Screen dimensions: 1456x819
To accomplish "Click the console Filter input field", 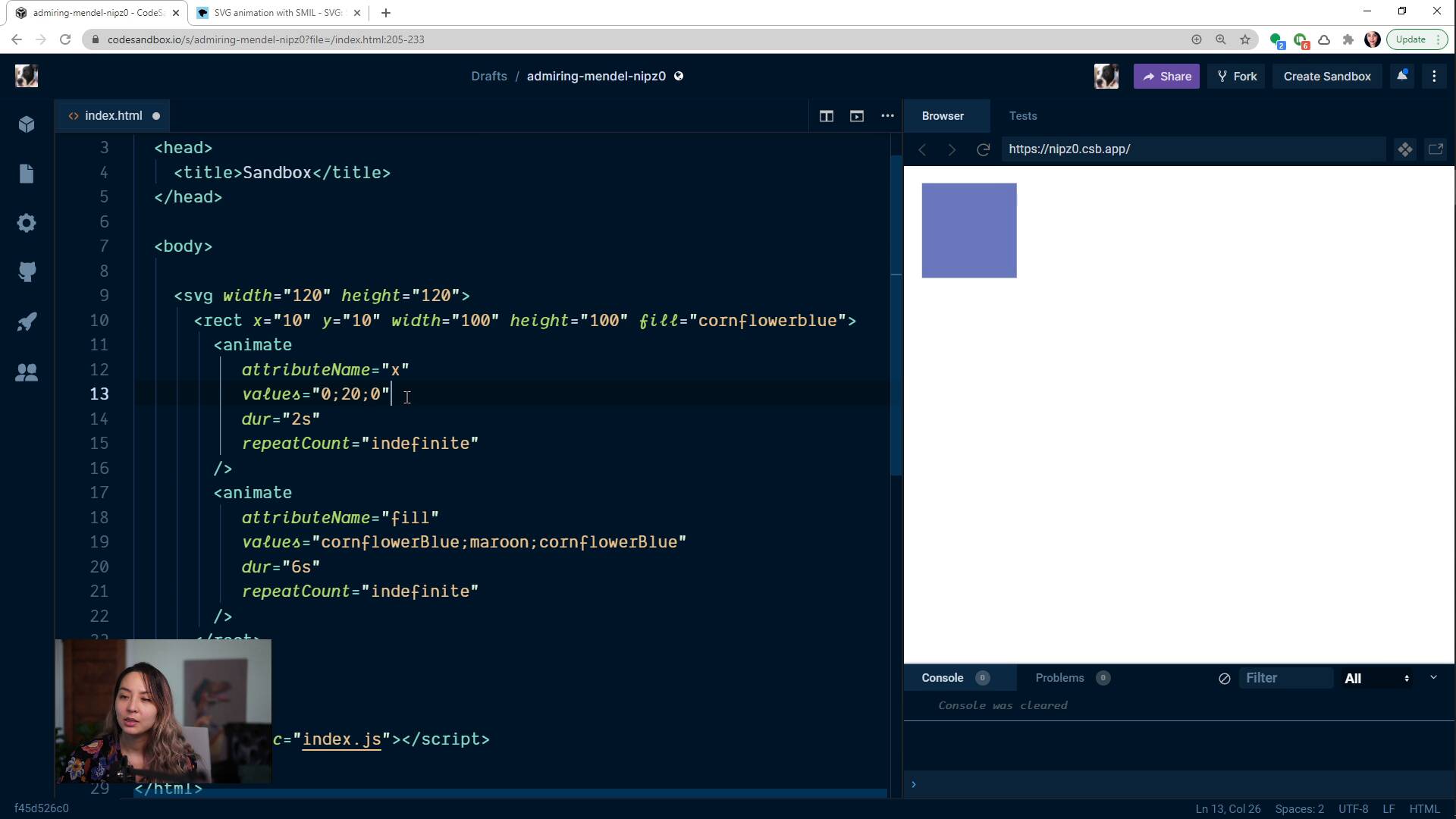I will click(x=1285, y=679).
